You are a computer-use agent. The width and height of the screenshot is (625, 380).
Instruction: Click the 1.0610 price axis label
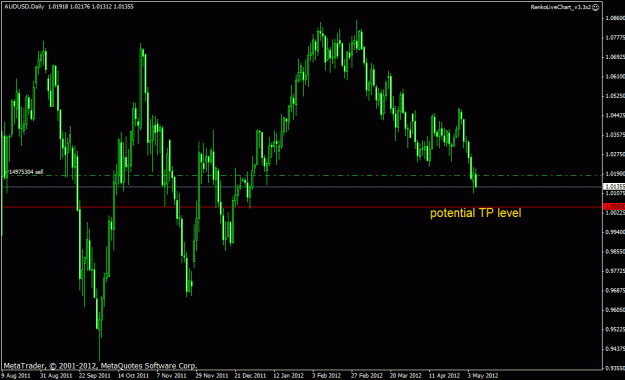(615, 77)
